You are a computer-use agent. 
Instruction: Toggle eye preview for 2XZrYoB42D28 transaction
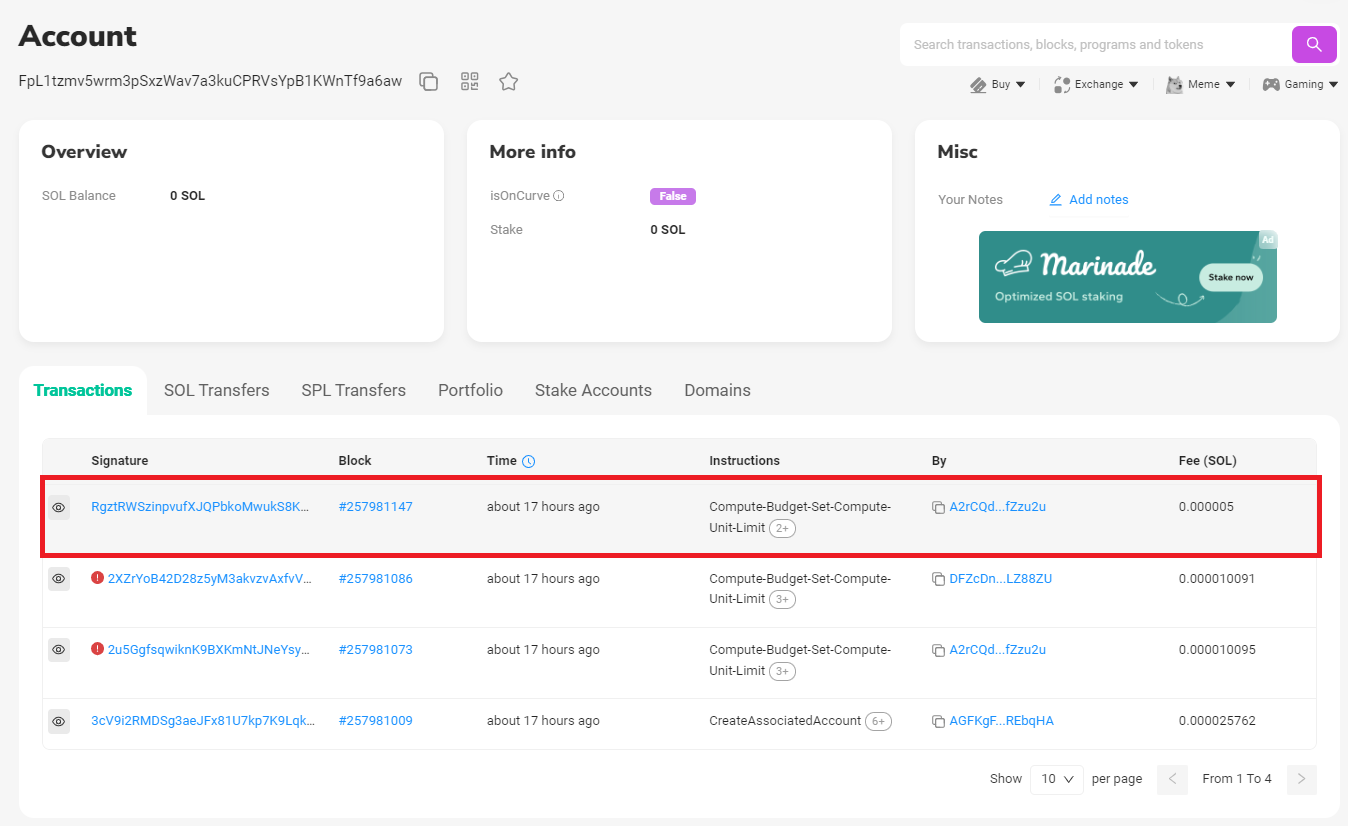coord(59,579)
